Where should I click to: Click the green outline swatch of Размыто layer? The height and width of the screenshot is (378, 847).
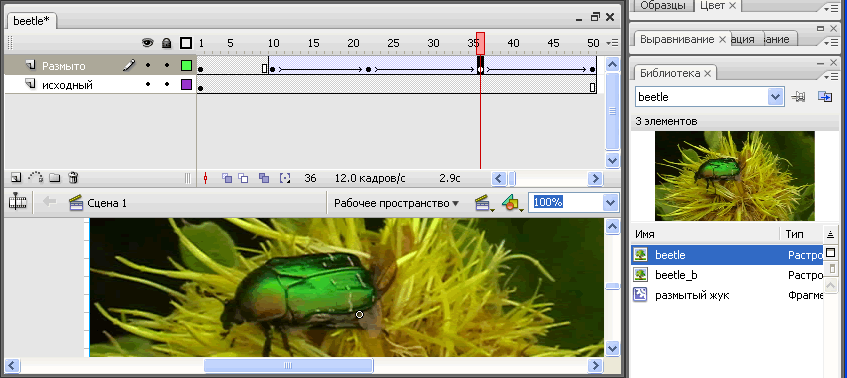click(186, 66)
